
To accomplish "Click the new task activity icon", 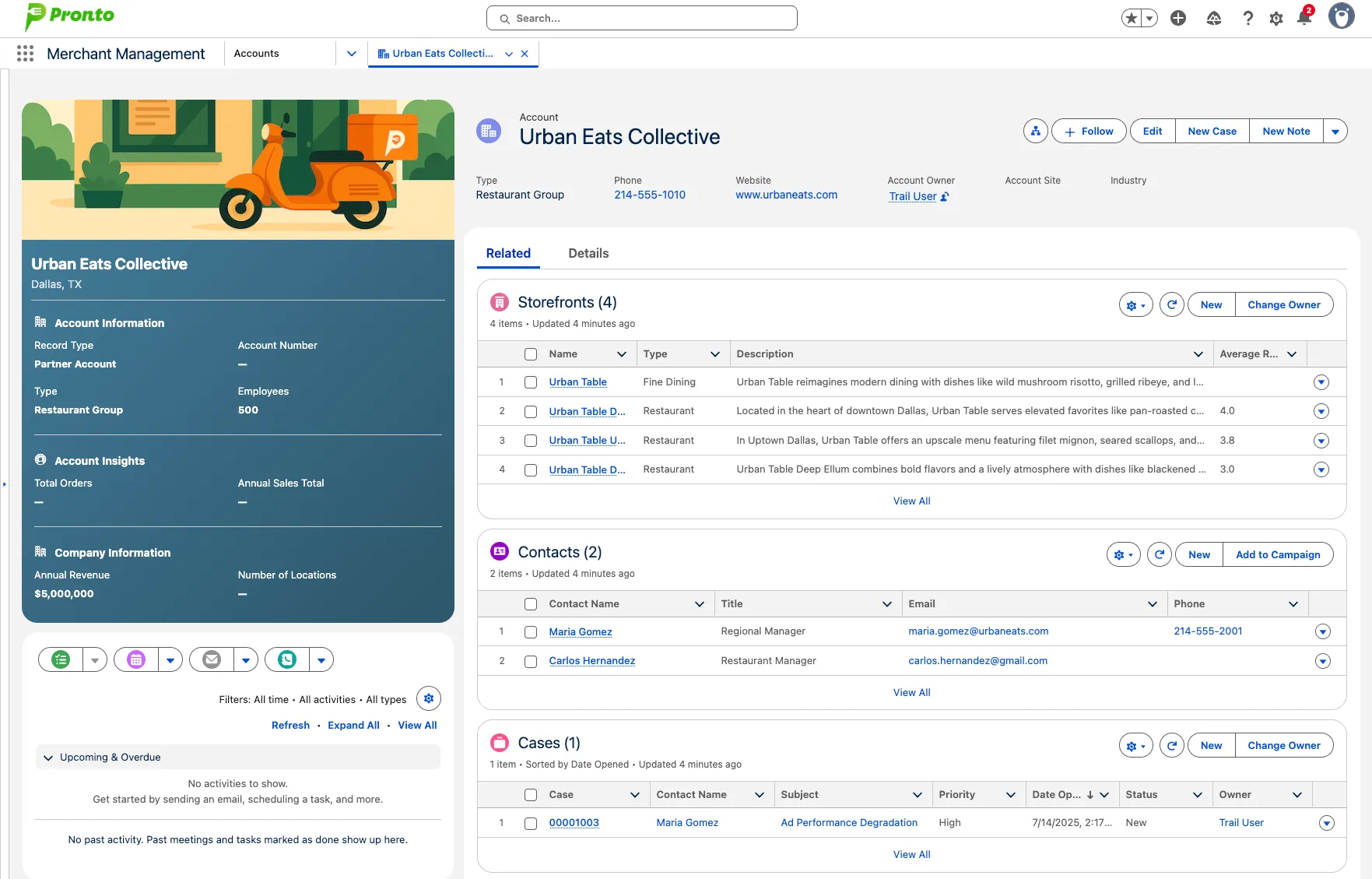I will (61, 660).
